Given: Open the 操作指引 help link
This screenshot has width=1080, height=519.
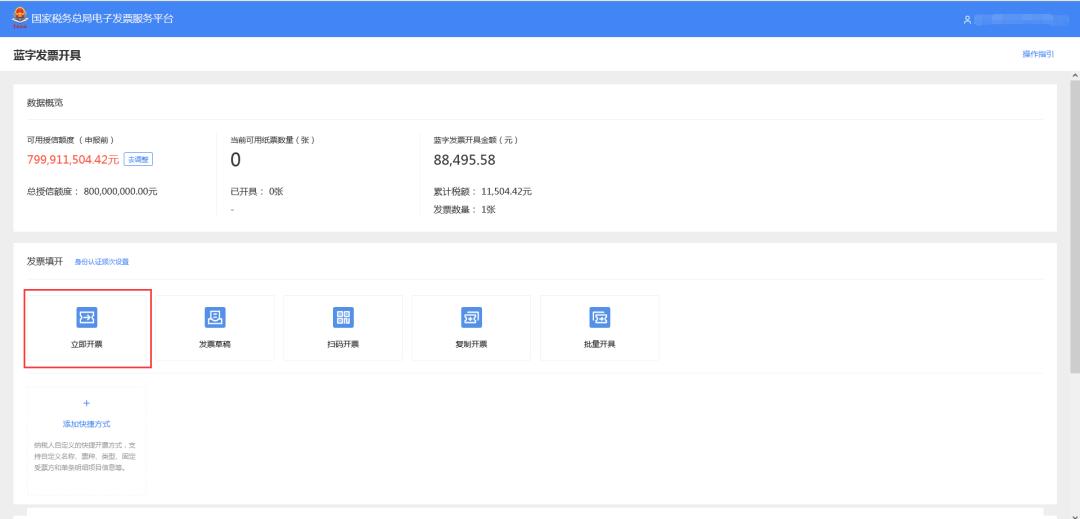Looking at the screenshot, I should tap(1037, 54).
